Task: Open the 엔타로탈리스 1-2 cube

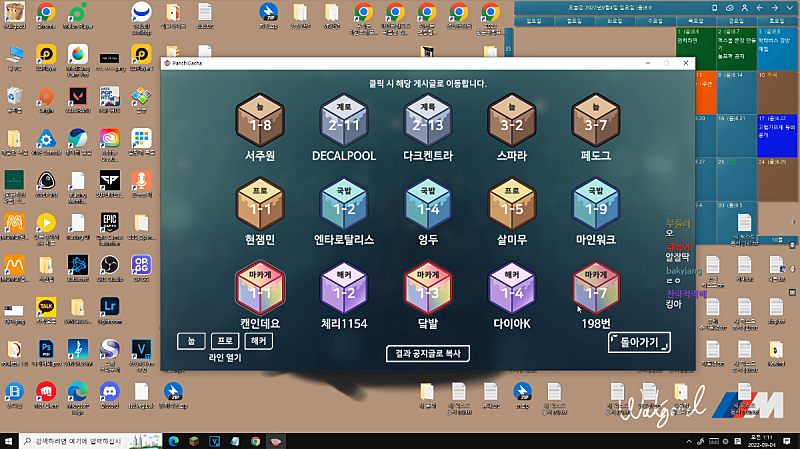Action: (x=343, y=208)
